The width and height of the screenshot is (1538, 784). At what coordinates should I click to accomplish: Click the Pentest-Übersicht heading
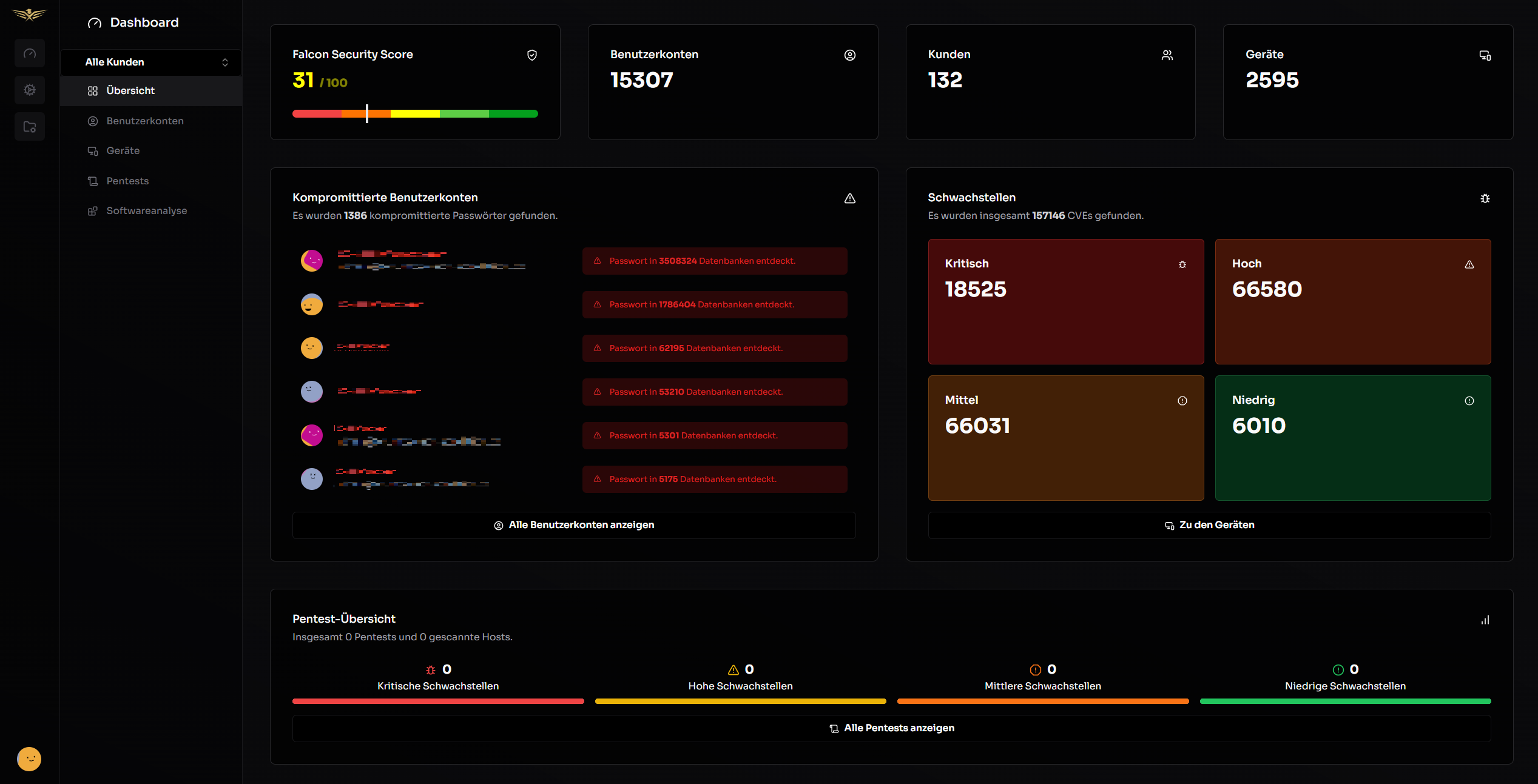344,619
